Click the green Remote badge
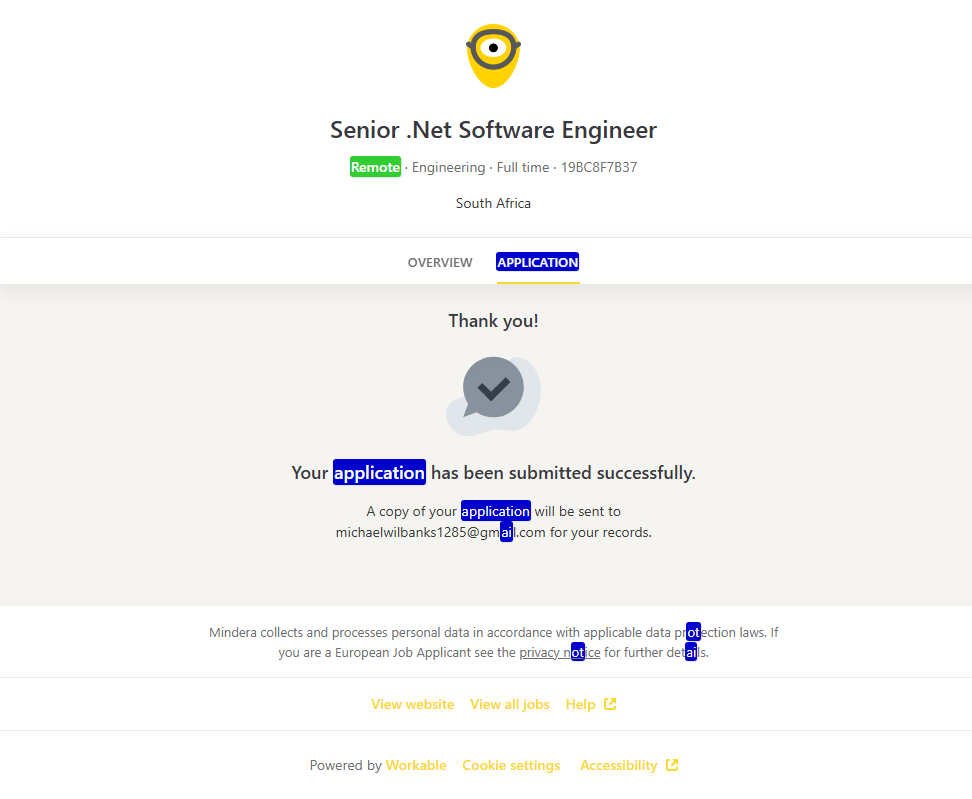The width and height of the screenshot is (972, 799). 375,167
